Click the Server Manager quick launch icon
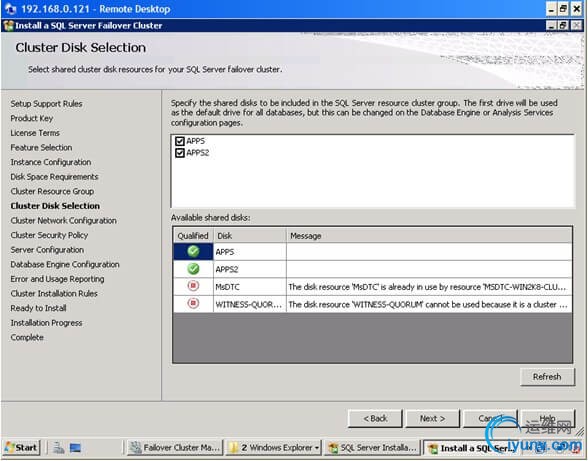588x461 pixels. pyautogui.click(x=58, y=447)
